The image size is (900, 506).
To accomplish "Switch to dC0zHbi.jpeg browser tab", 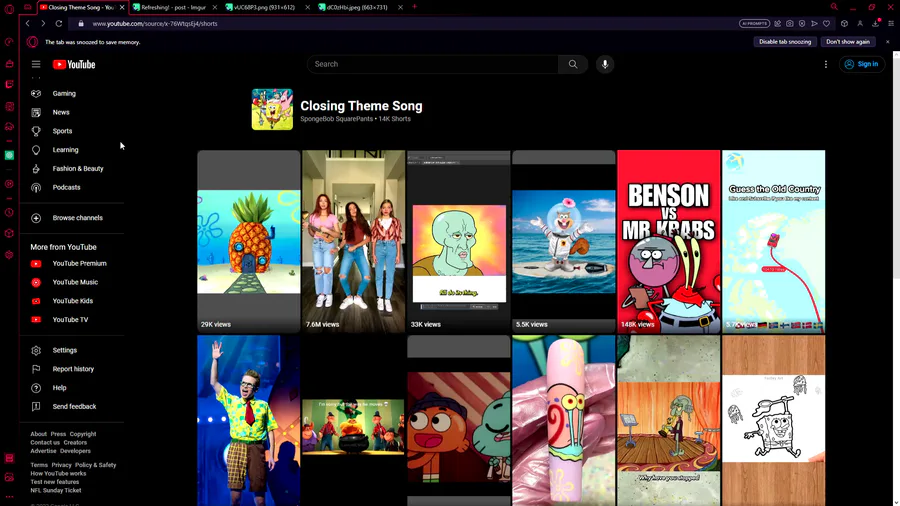I will pyautogui.click(x=359, y=7).
